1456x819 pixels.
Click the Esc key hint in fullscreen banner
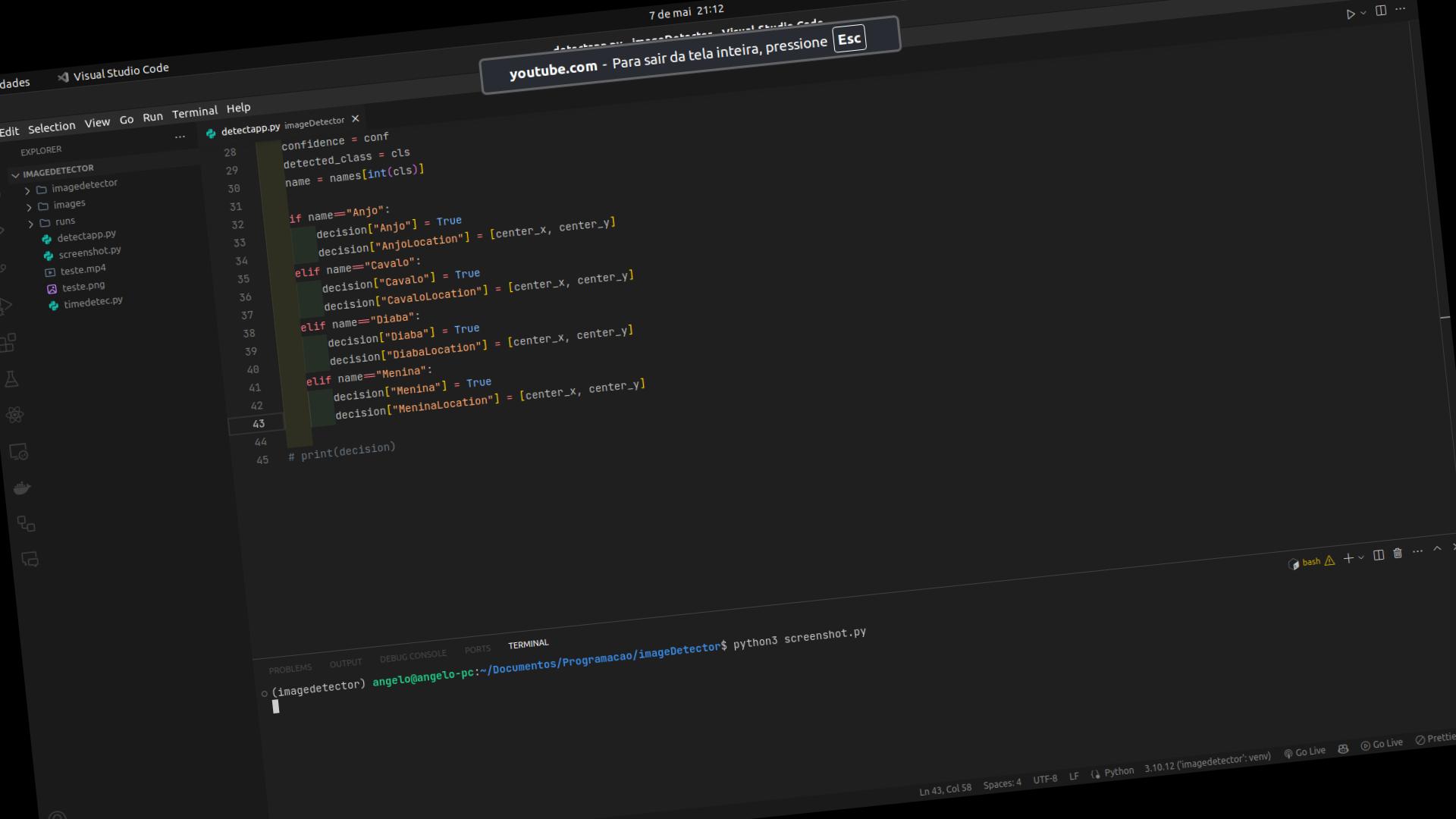[x=849, y=39]
